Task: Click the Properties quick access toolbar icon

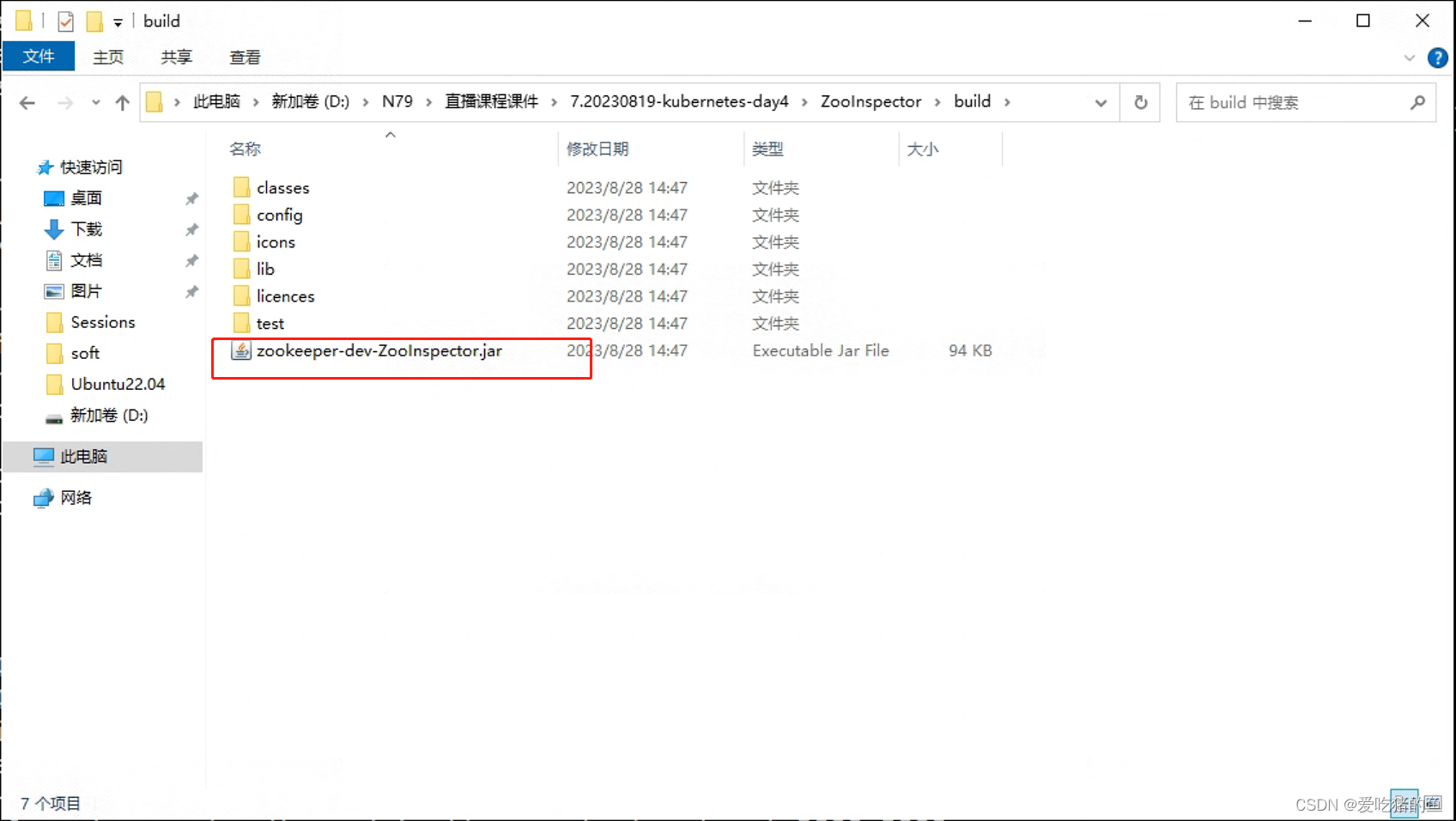Action: coord(65,21)
